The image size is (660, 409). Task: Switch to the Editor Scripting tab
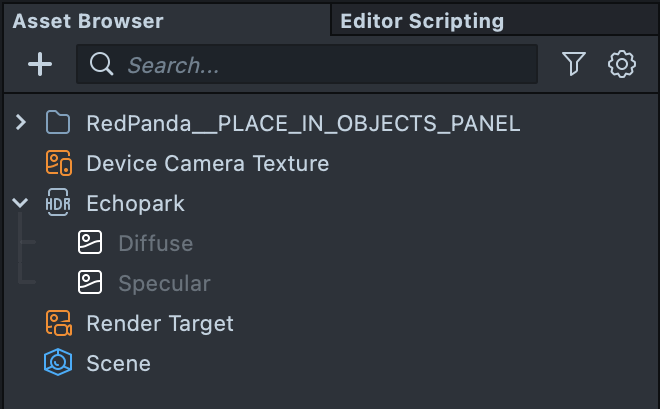point(422,21)
